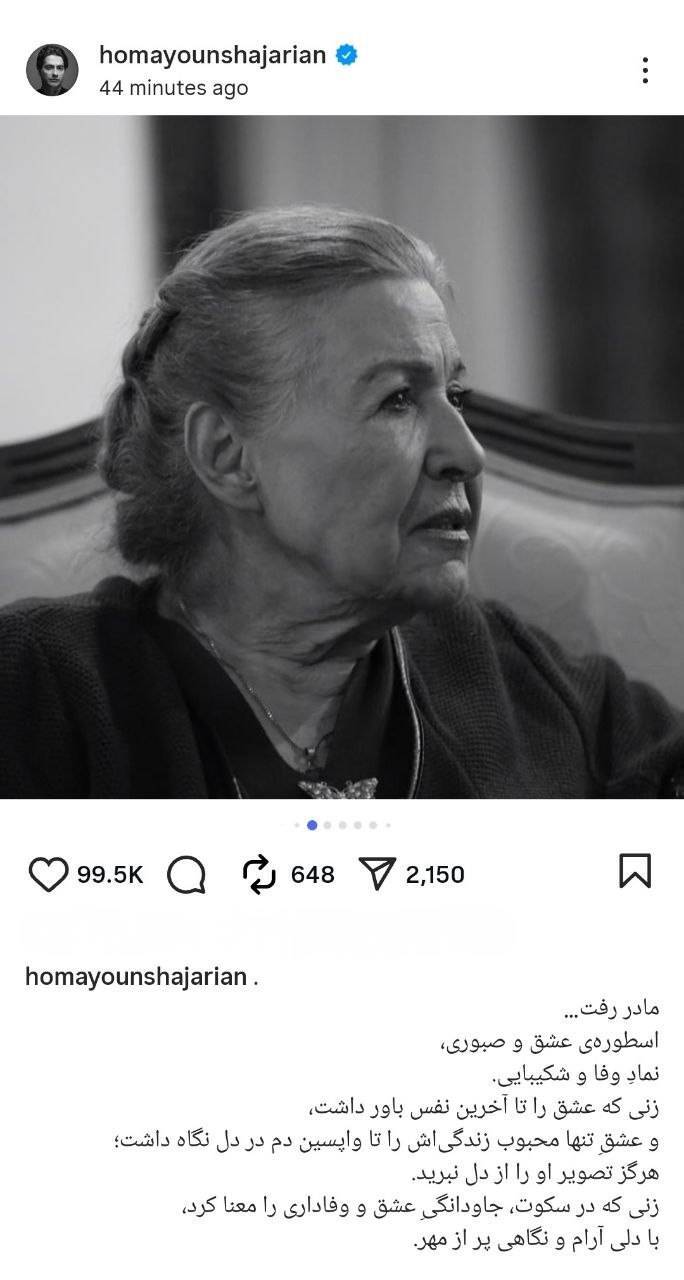Repost using the circular arrows icon
The image size is (684, 1280).
coord(259,875)
